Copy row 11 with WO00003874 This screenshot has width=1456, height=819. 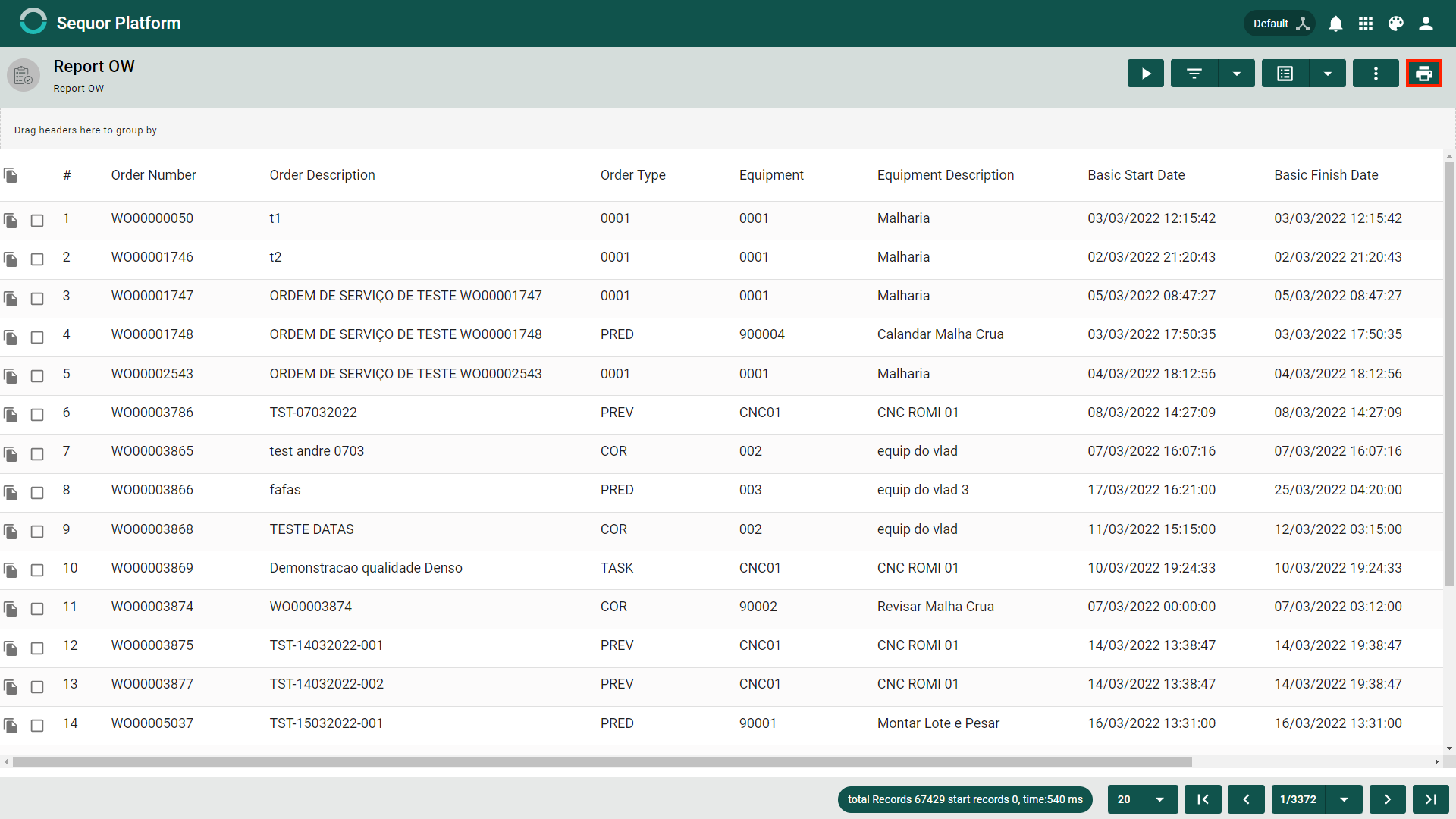11,609
